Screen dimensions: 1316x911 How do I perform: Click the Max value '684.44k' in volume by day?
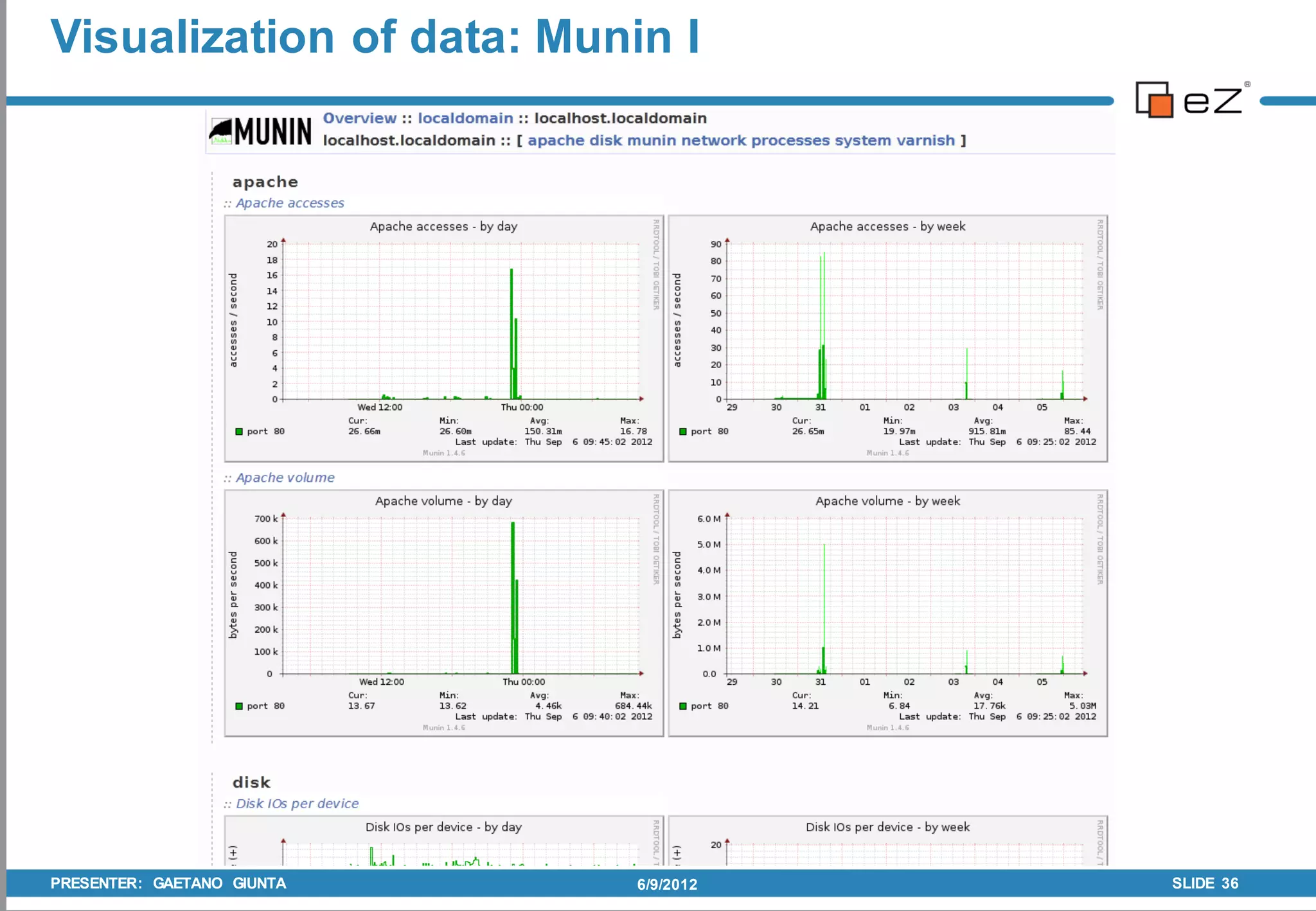coord(634,706)
